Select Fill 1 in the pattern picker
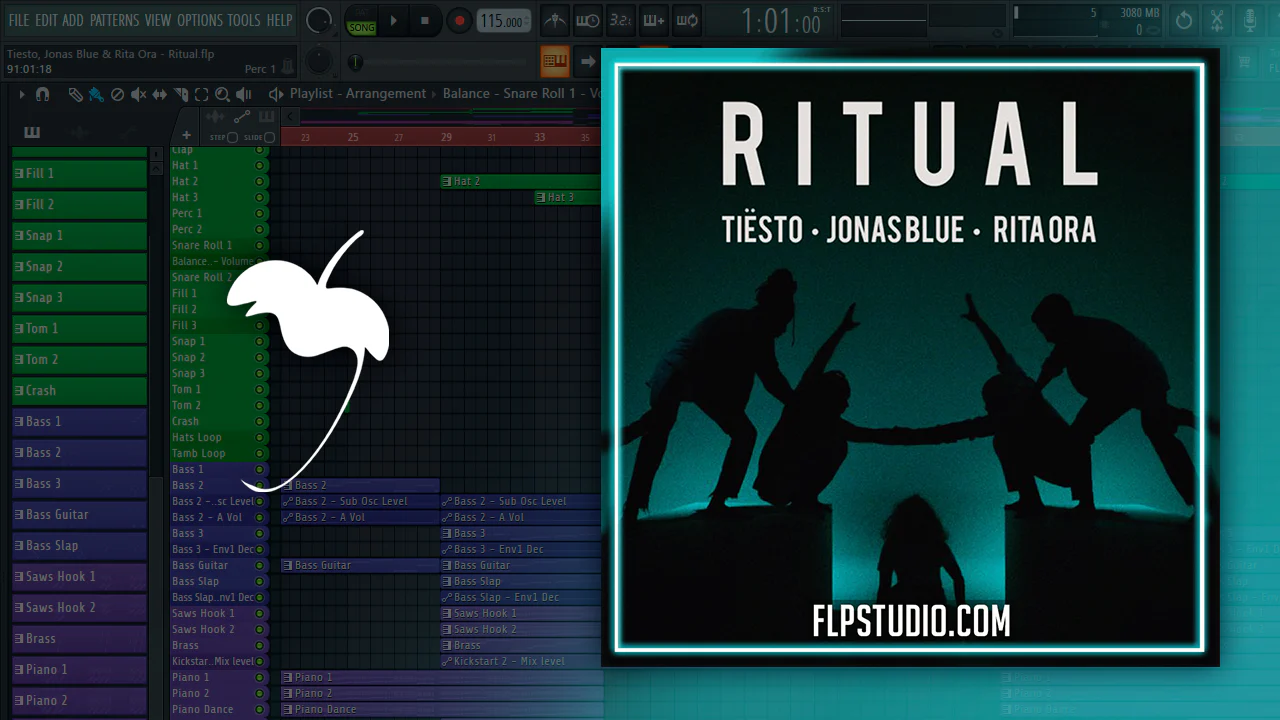Viewport: 1280px width, 720px height. point(79,174)
